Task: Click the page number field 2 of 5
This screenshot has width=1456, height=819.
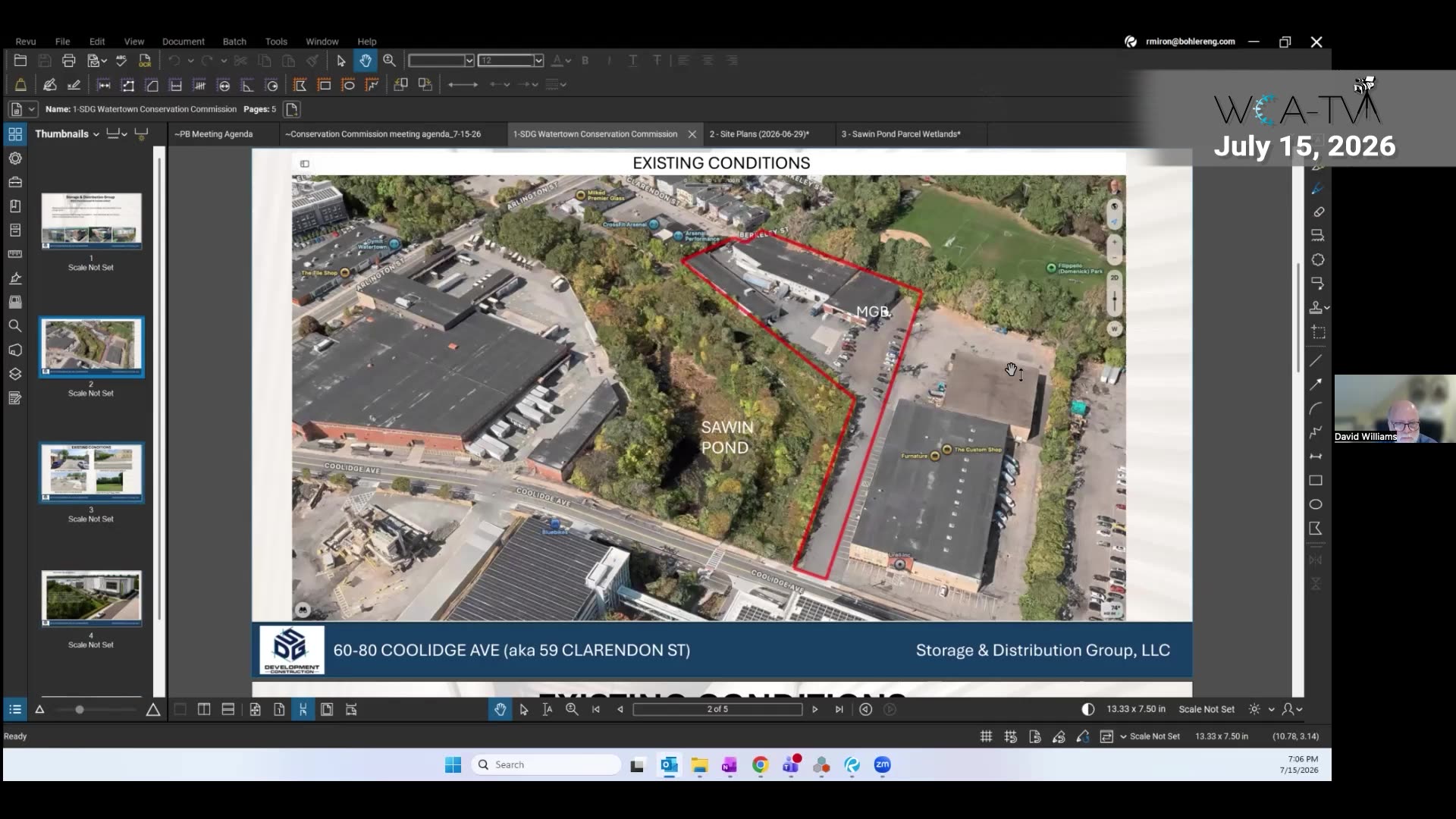Action: [x=717, y=710]
